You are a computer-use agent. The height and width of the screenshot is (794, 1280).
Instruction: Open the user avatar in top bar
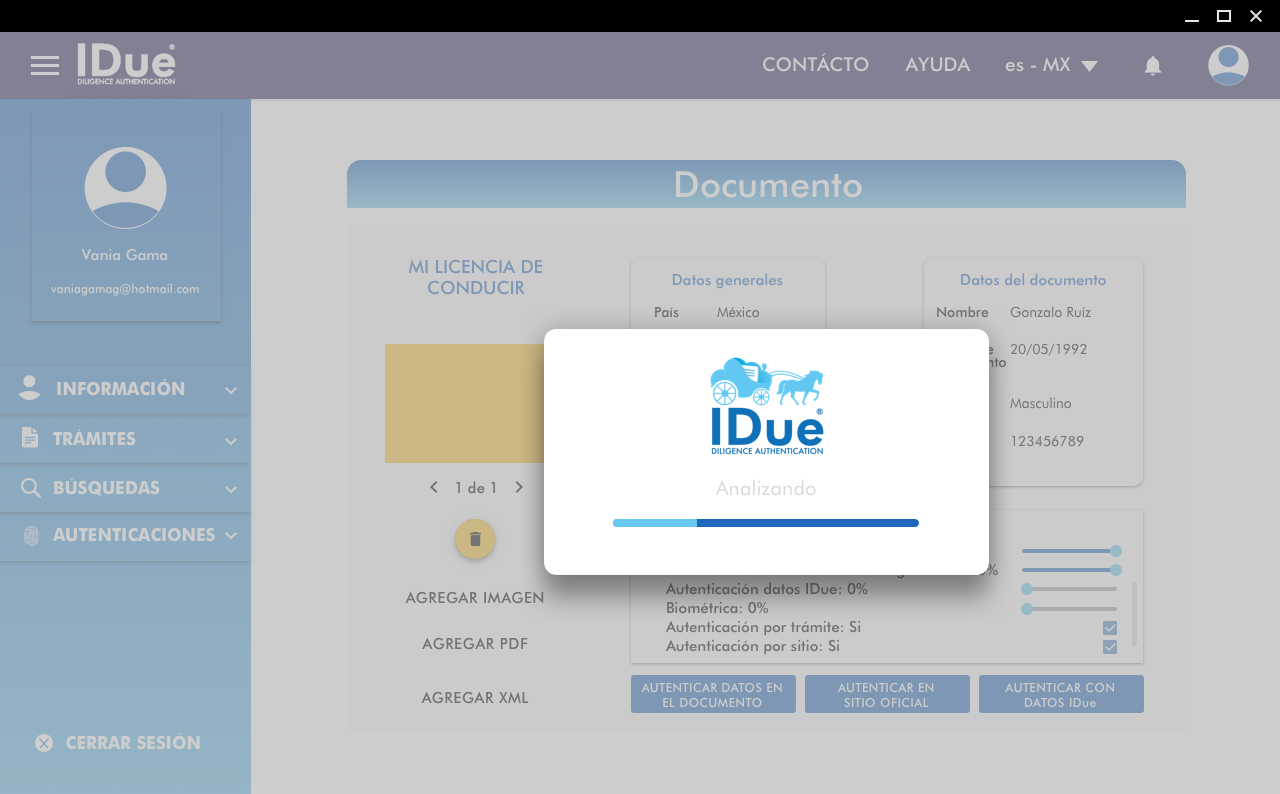(1227, 65)
